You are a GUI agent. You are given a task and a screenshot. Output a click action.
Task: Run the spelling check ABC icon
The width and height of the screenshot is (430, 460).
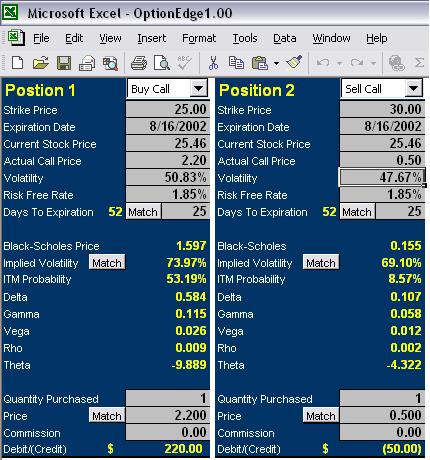click(x=184, y=63)
